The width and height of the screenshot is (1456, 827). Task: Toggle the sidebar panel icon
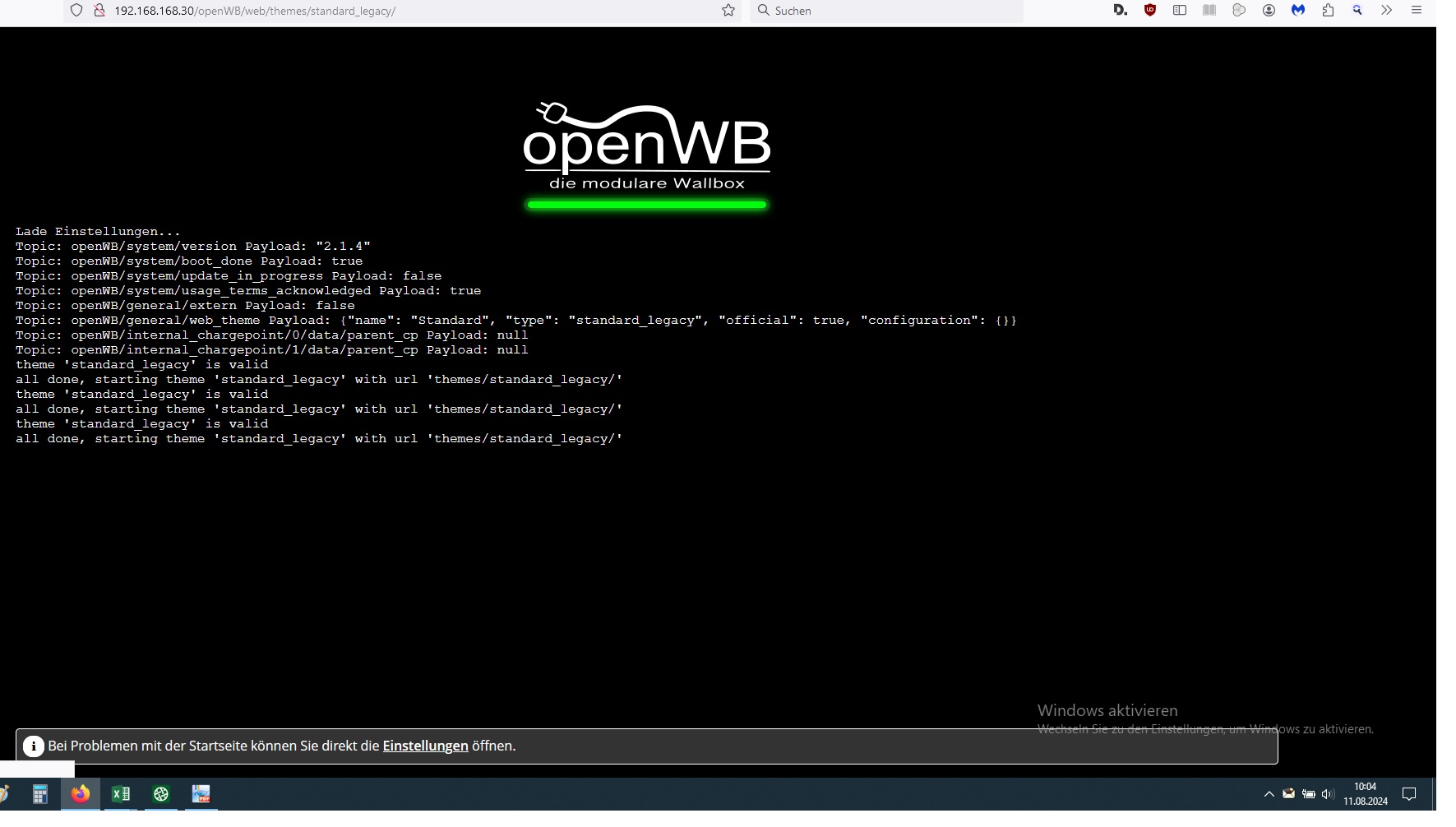[x=1180, y=11]
